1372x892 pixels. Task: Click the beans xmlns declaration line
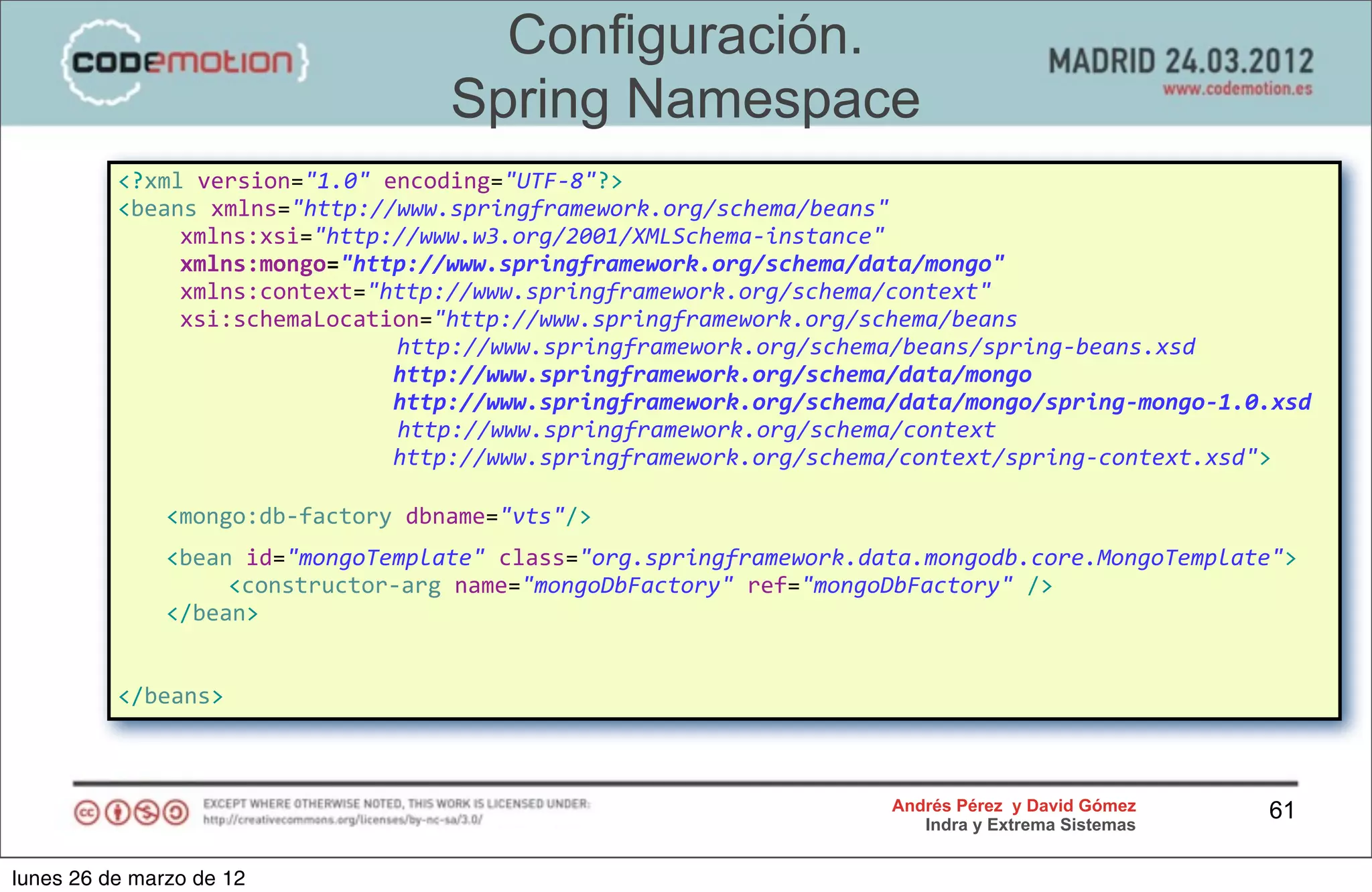click(503, 209)
